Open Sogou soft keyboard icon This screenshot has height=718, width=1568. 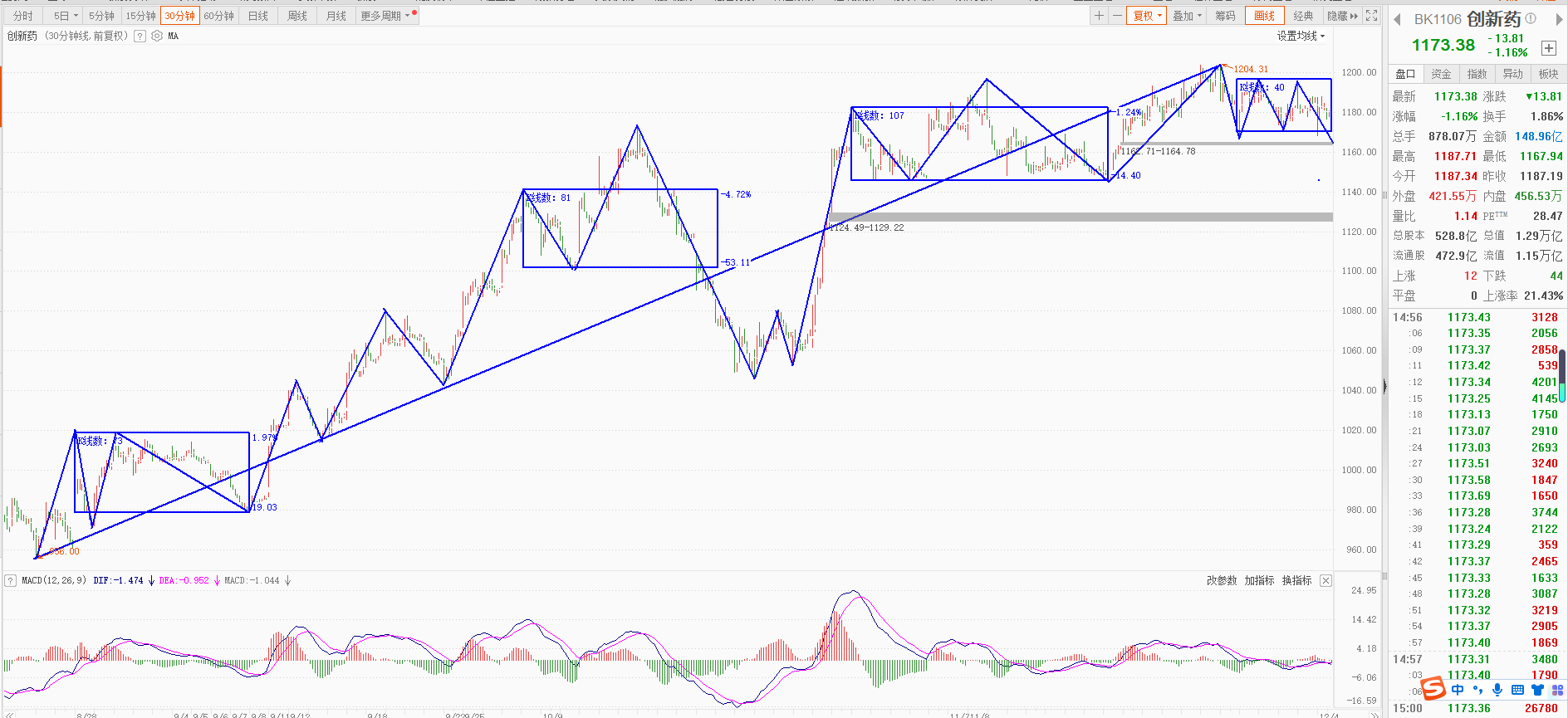point(1517,690)
